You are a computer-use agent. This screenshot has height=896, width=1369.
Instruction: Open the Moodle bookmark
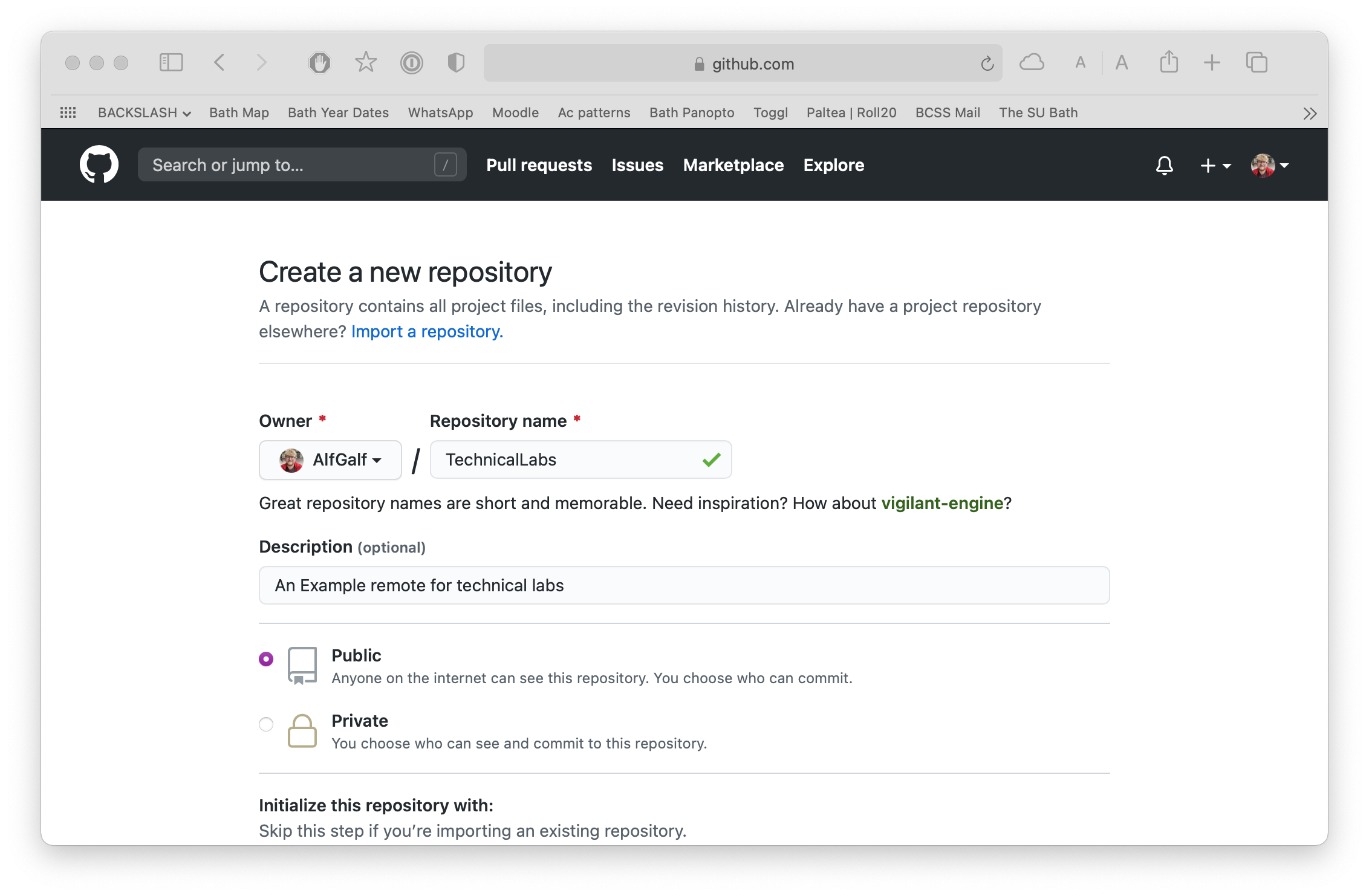(x=515, y=112)
